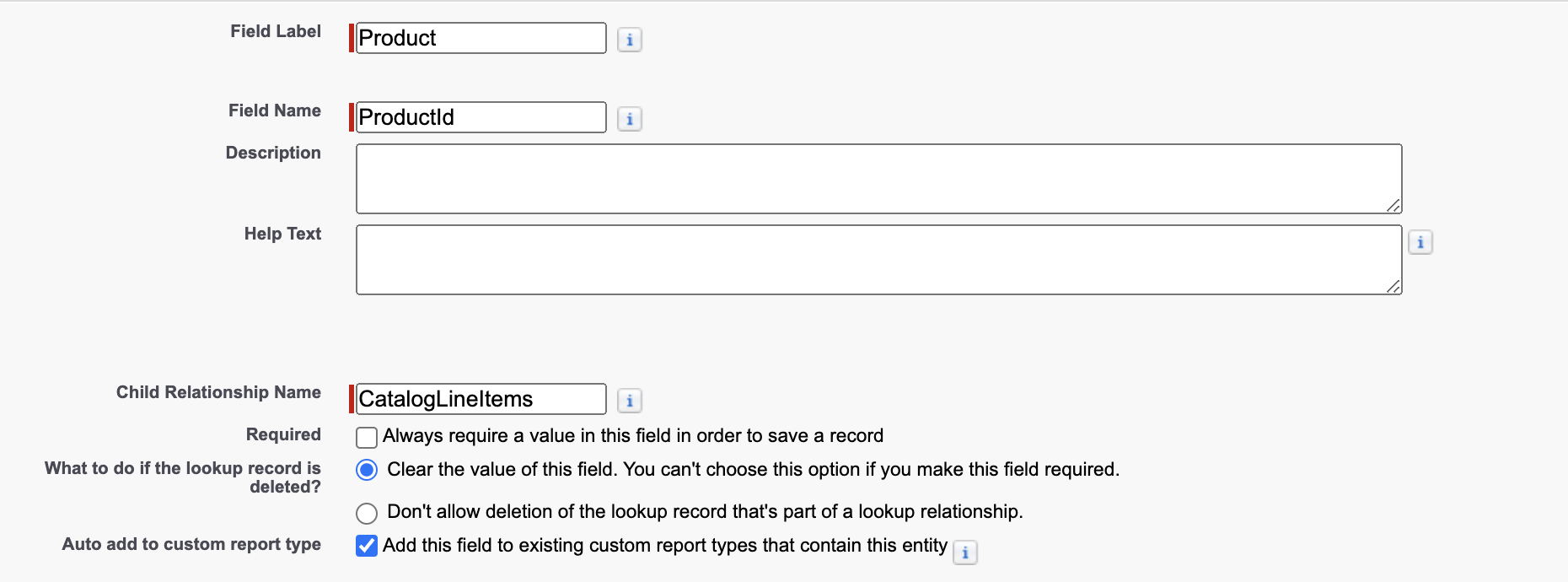Open info tooltip beside Field Name input

(x=630, y=118)
